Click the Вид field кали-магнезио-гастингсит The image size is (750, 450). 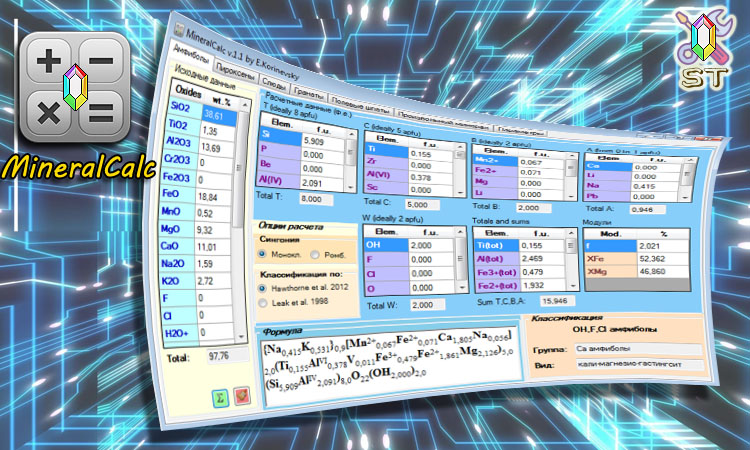tap(640, 364)
